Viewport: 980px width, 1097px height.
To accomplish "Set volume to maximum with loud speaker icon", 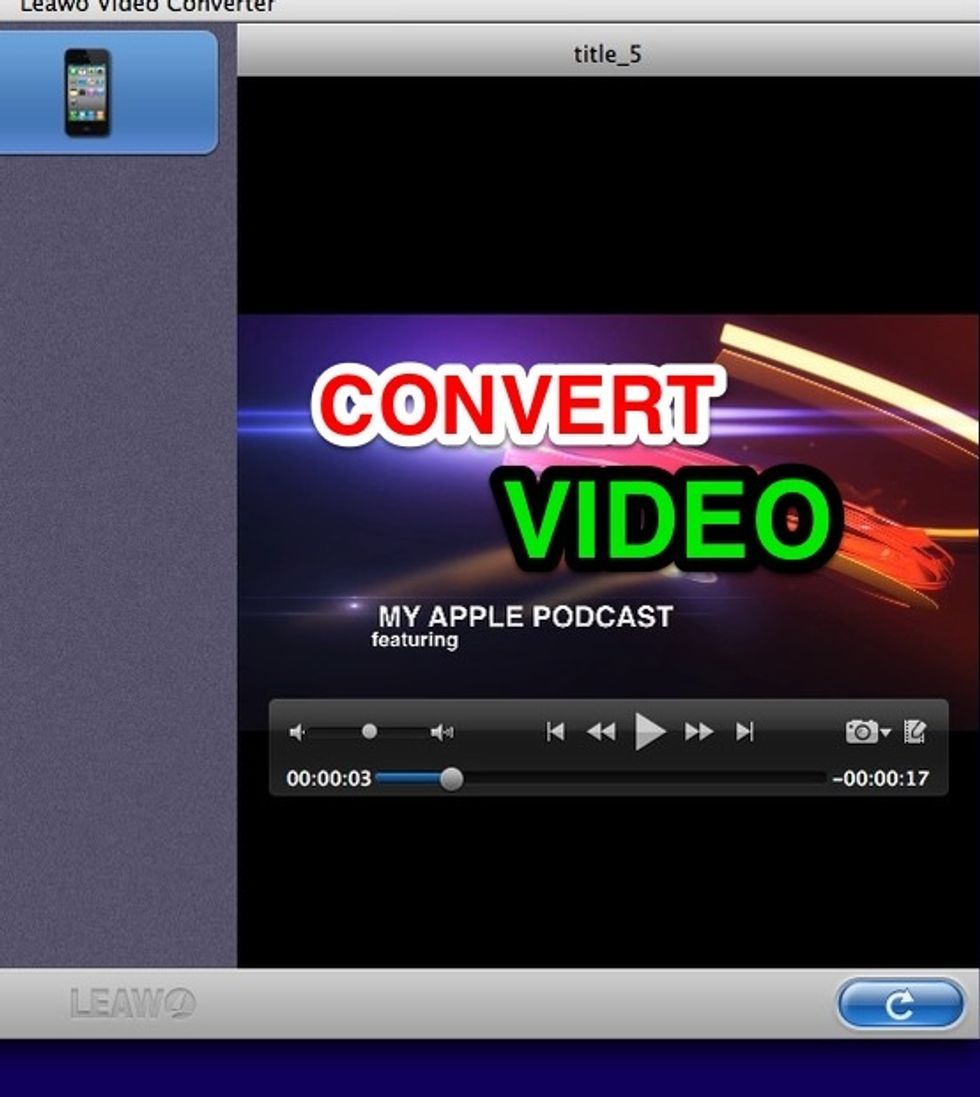I will point(442,732).
